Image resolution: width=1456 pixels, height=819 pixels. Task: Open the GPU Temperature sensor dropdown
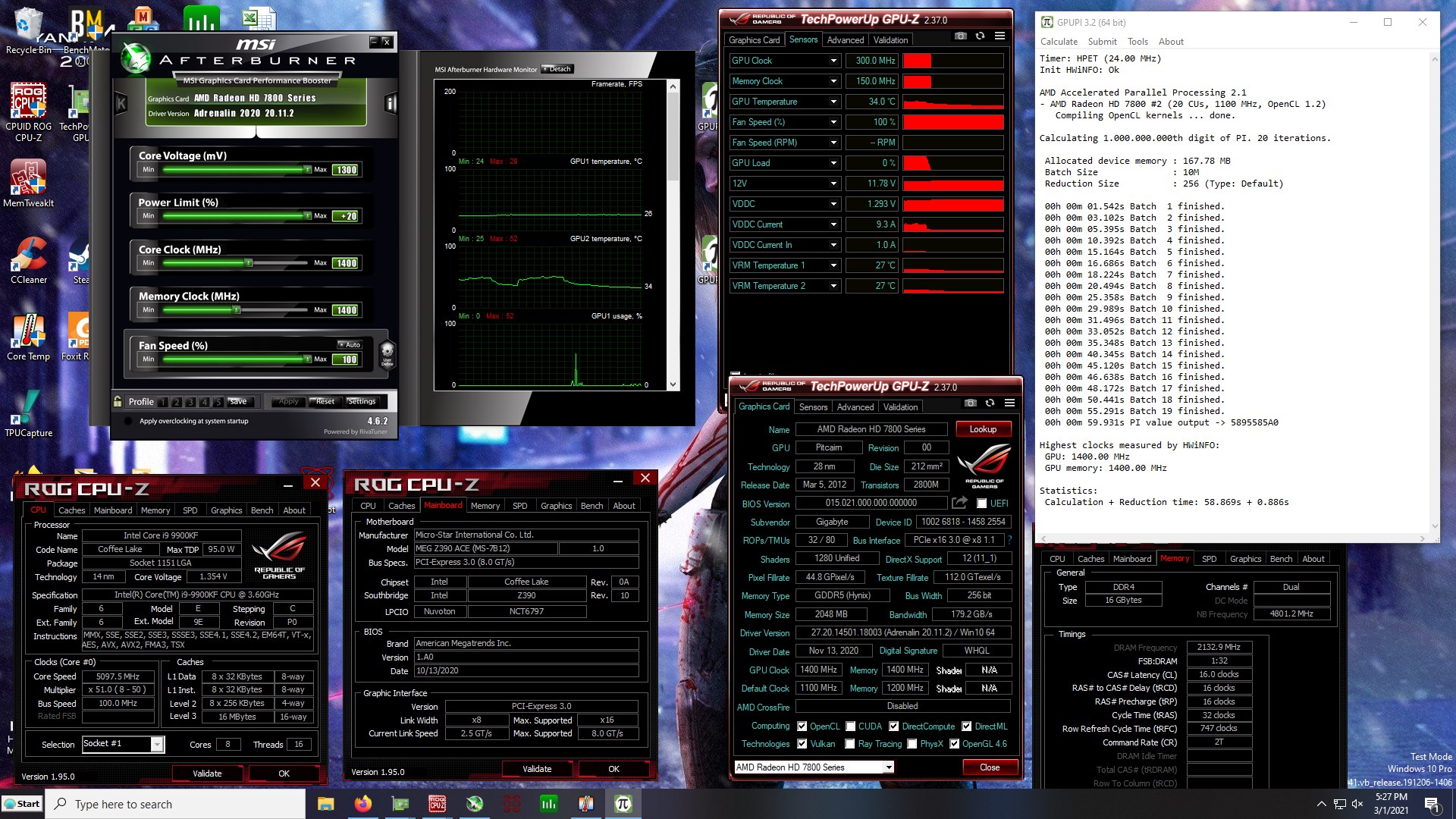(x=833, y=102)
